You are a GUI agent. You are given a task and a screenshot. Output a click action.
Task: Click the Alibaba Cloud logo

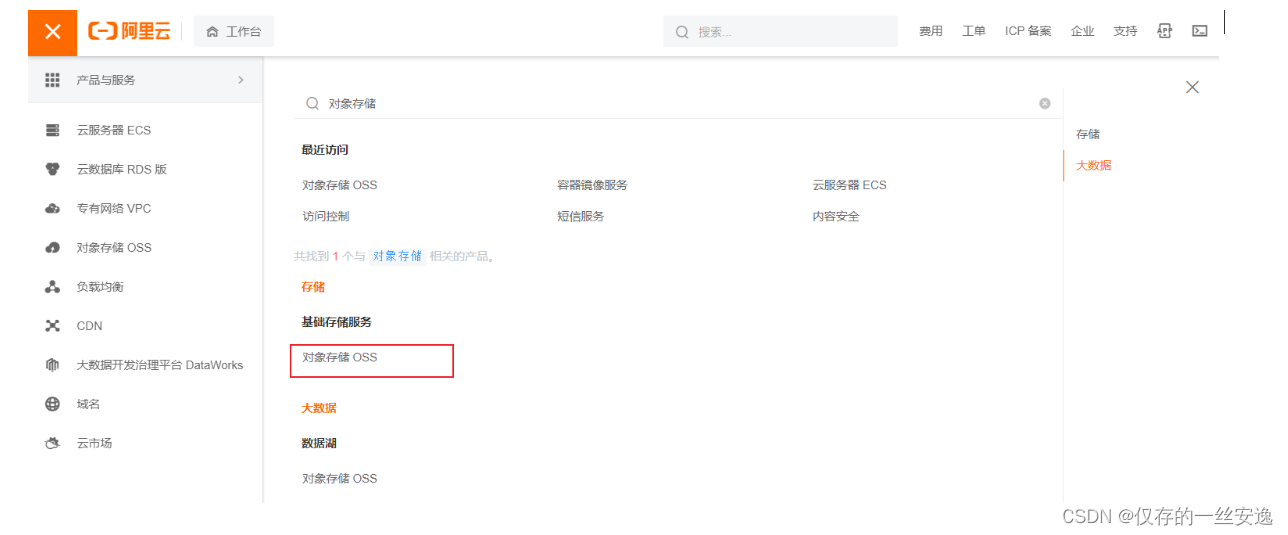pyautogui.click(x=129, y=32)
